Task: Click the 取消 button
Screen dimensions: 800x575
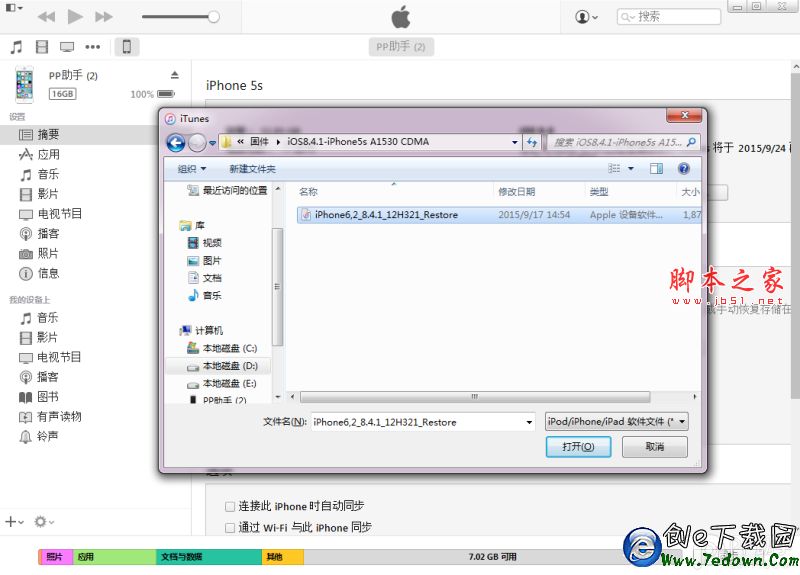Action: pos(655,447)
